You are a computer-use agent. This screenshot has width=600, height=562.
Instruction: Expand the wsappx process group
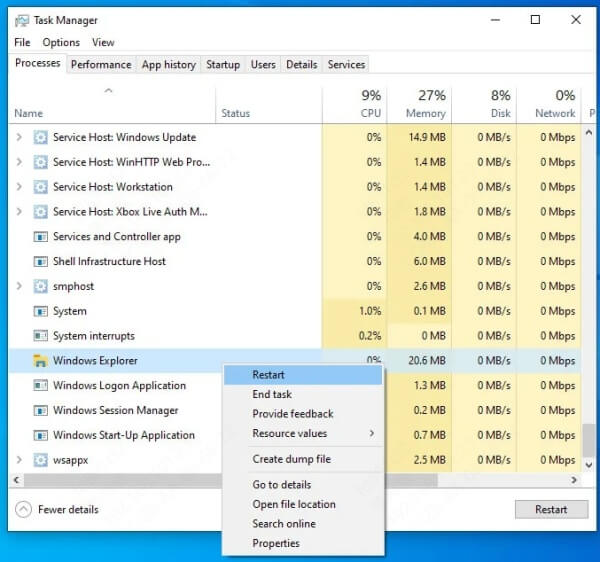click(19, 459)
